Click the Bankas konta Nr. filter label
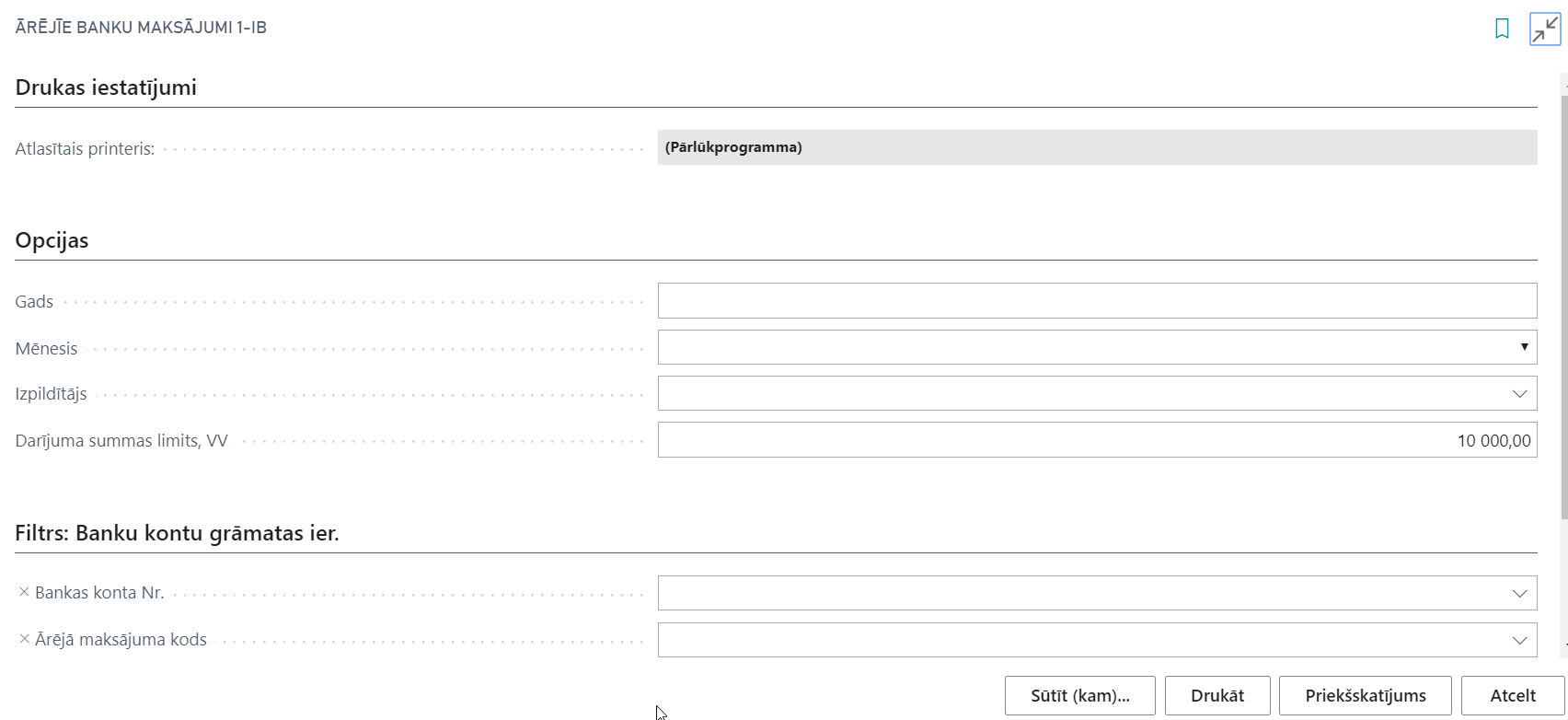The image size is (1568, 720). [x=99, y=593]
